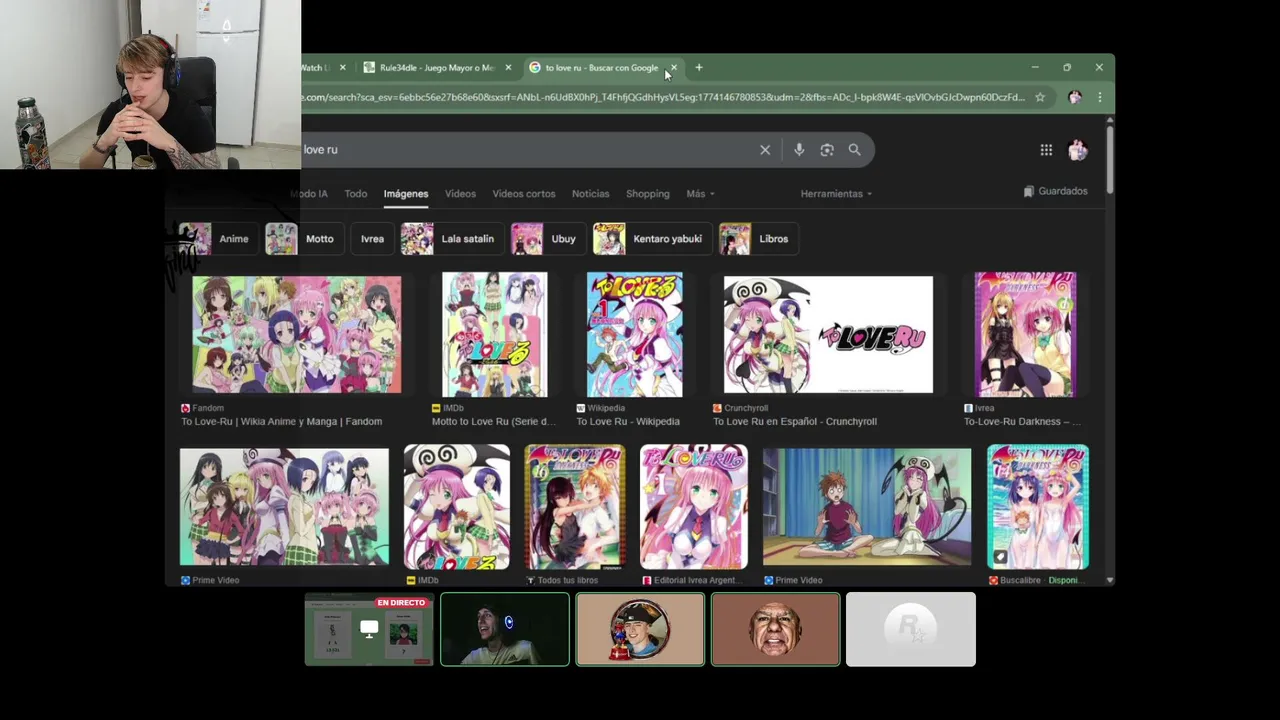This screenshot has height=720, width=1280.
Task: Submit search with the magnifier icon
Action: (855, 150)
